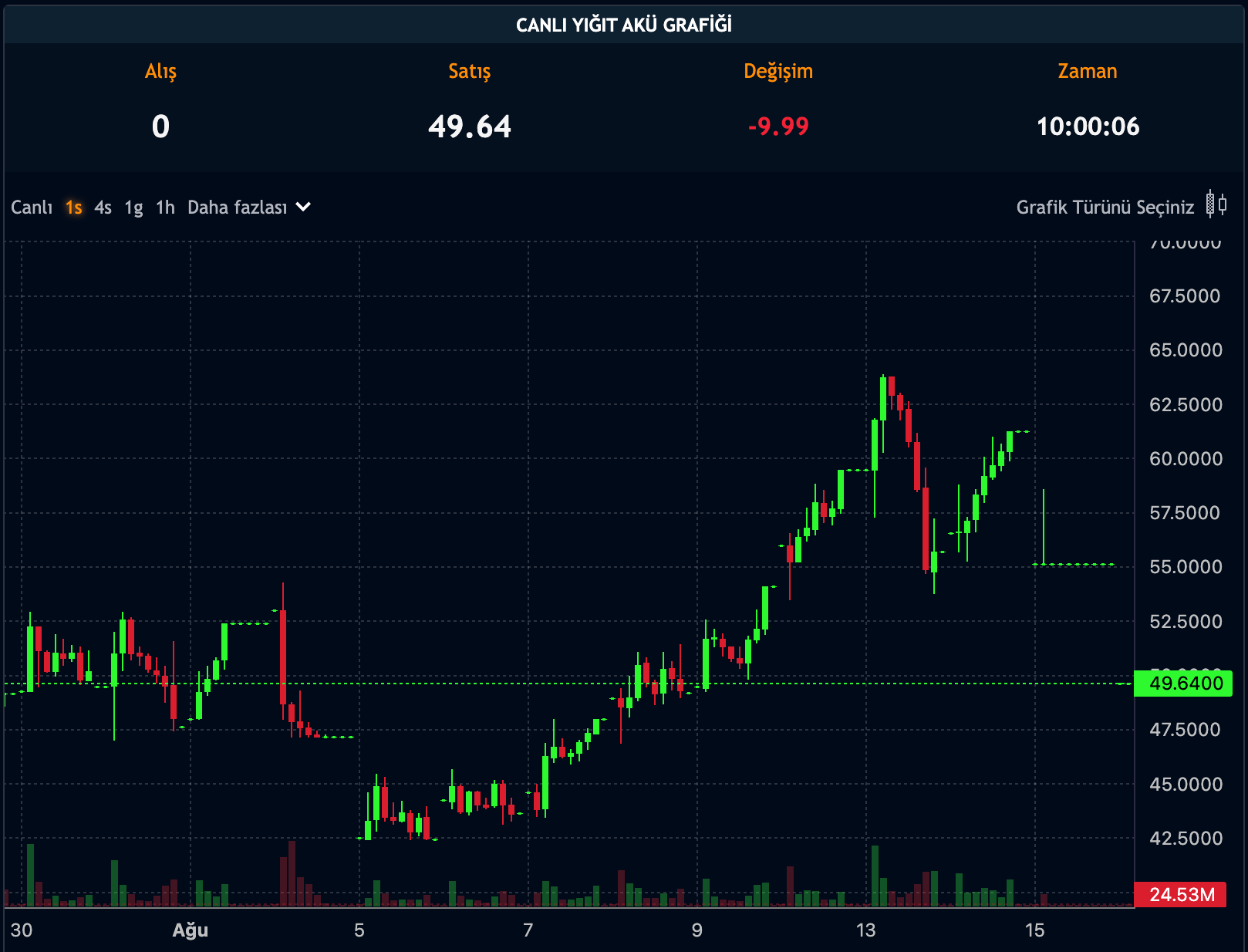
Task: Click the Alış header label
Action: tap(160, 72)
